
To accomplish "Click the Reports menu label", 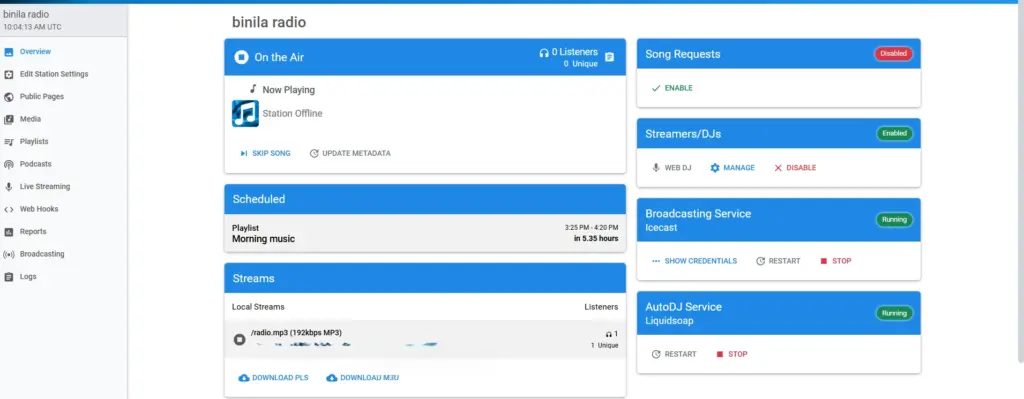I will (33, 232).
